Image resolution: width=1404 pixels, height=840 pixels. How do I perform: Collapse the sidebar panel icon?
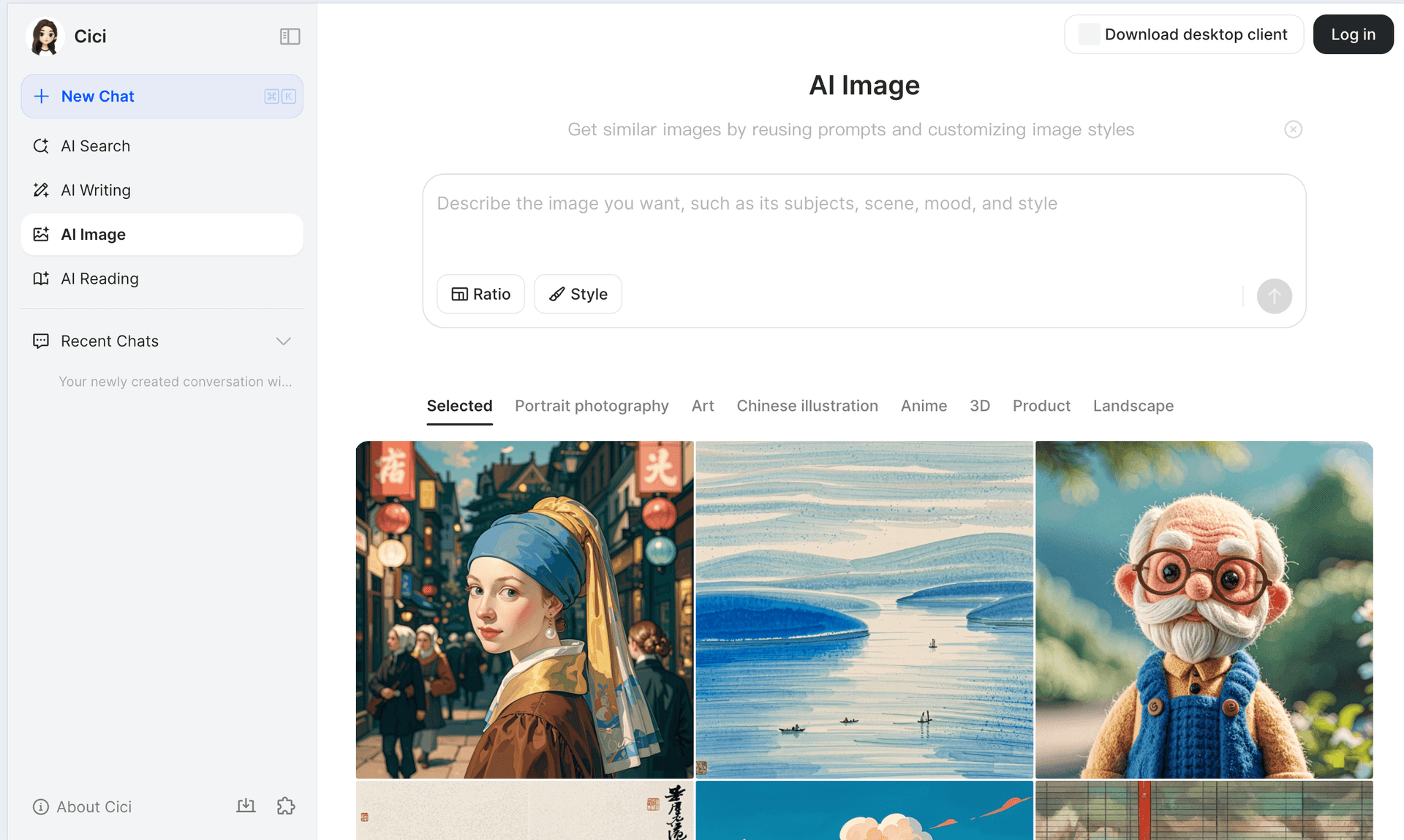290,37
